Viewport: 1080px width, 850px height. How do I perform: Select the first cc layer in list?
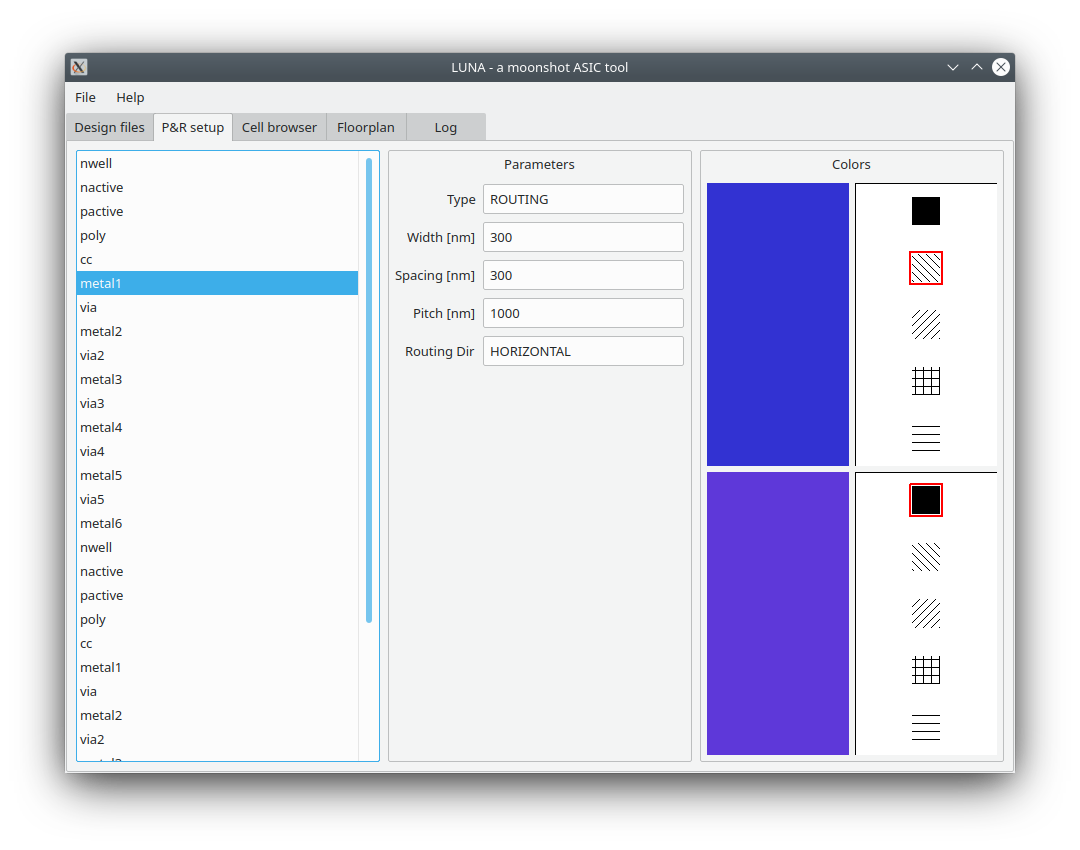218,260
